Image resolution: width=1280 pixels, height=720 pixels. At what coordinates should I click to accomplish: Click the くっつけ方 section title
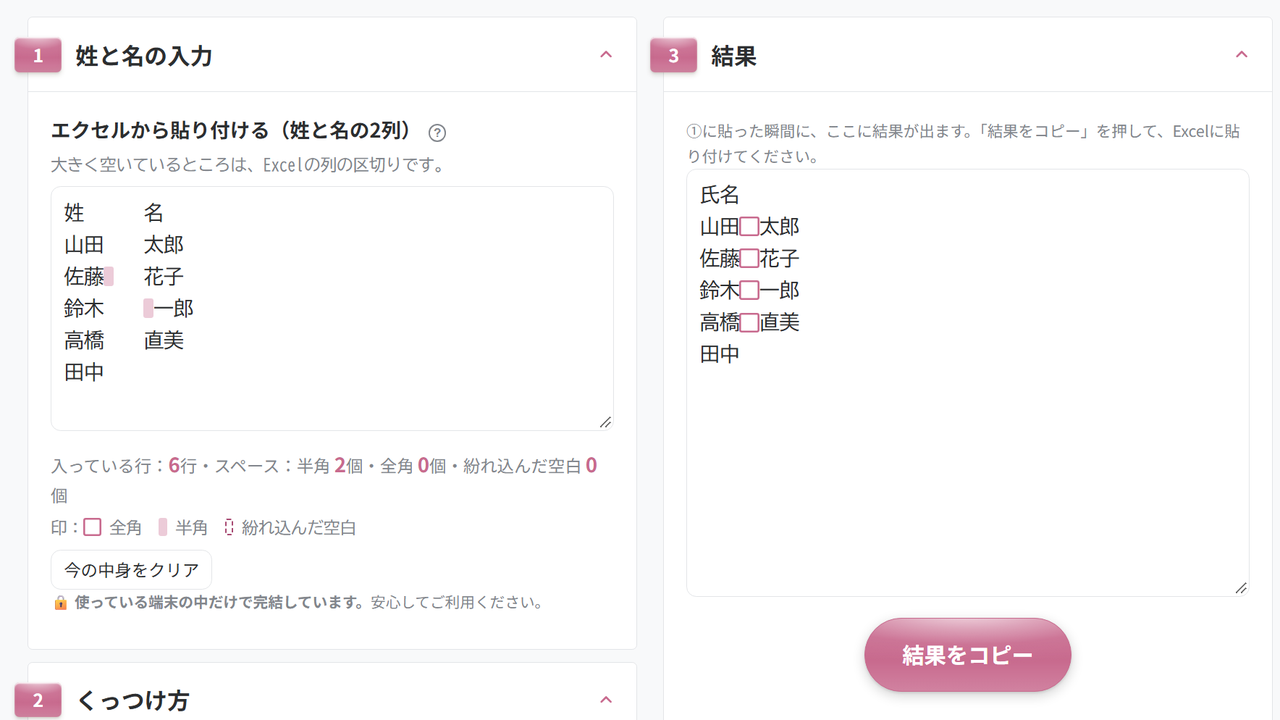(x=133, y=700)
